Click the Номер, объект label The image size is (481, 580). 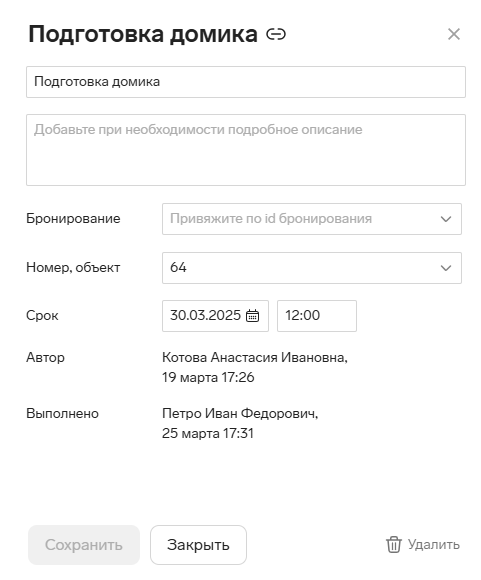point(73,267)
